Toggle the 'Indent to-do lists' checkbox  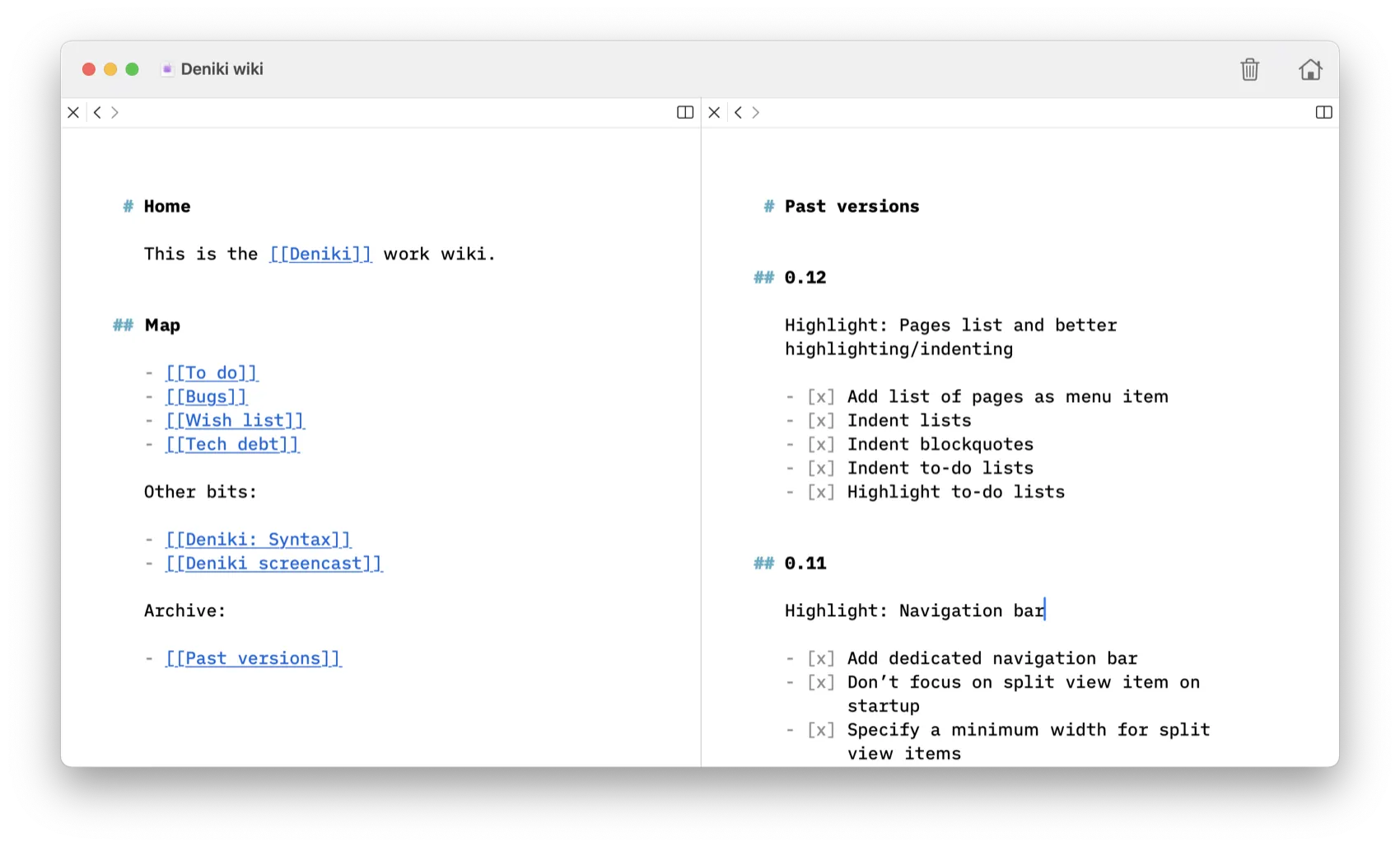point(821,469)
